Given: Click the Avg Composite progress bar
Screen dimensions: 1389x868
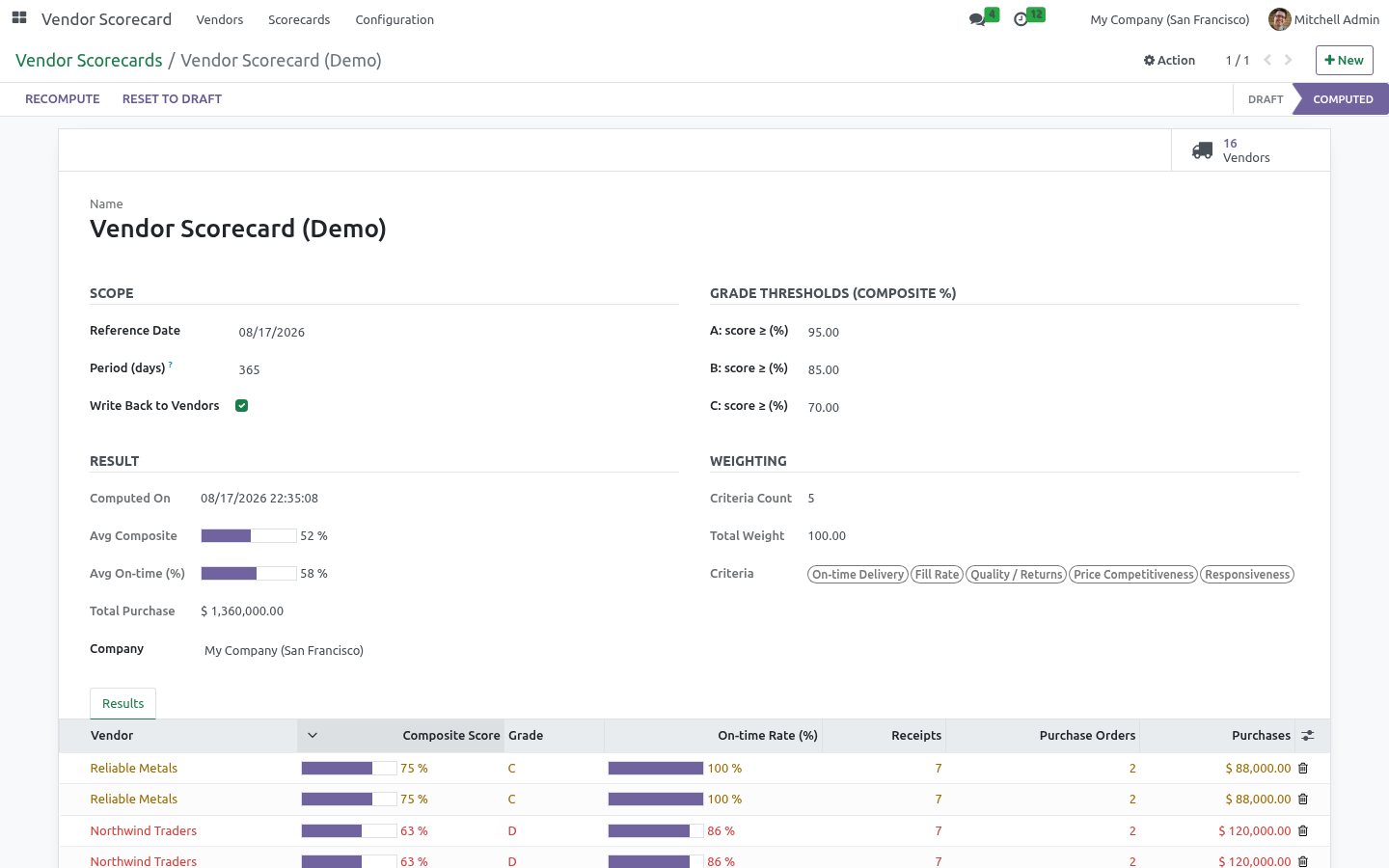Looking at the screenshot, I should pos(249,536).
